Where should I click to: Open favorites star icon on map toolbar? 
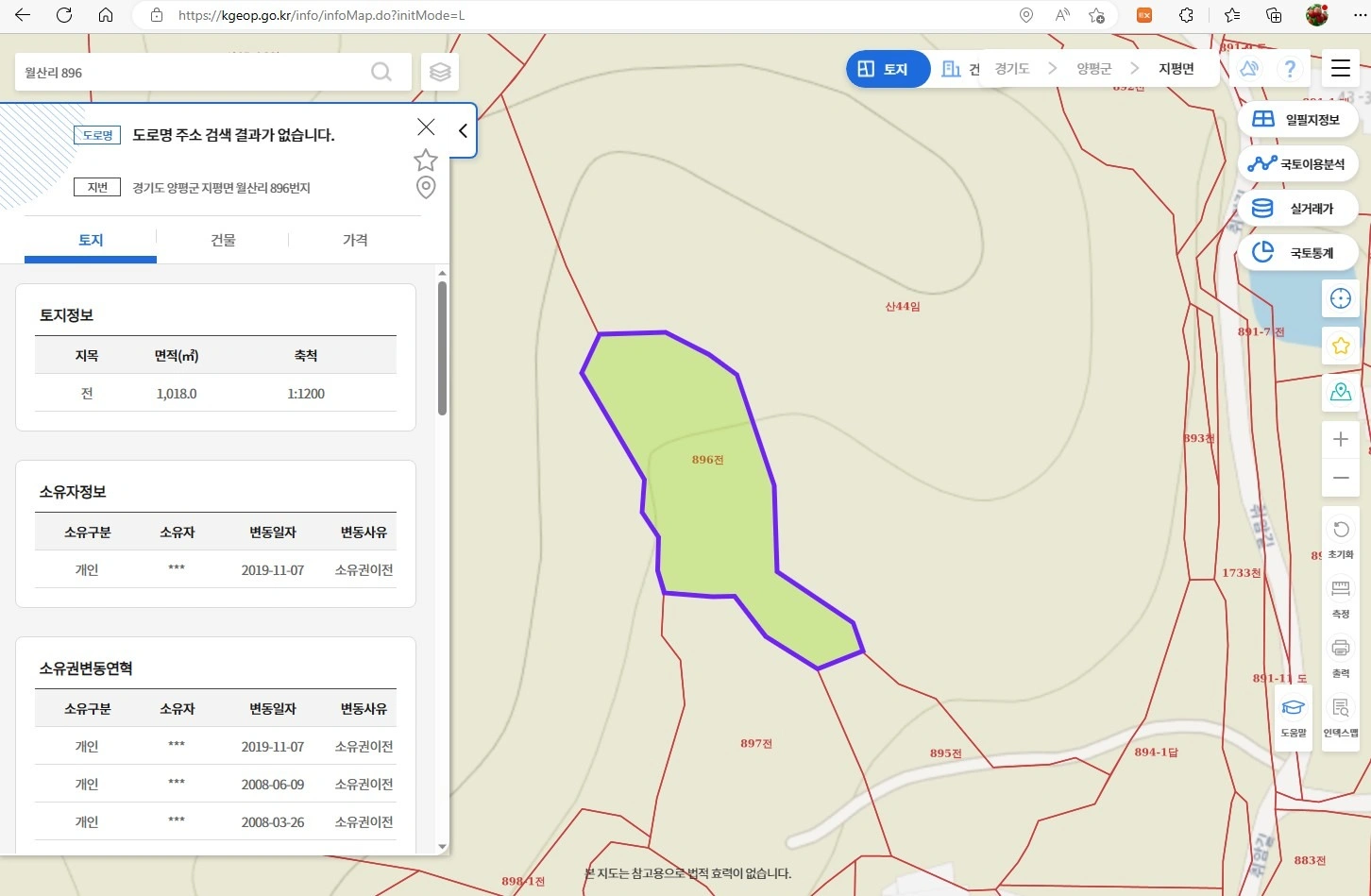(x=1341, y=346)
